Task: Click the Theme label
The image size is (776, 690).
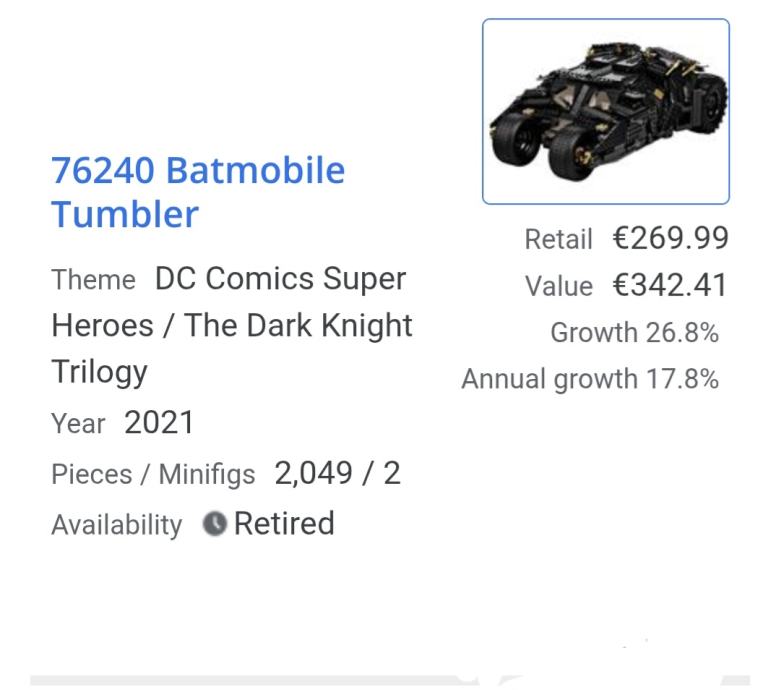Action: [93, 281]
